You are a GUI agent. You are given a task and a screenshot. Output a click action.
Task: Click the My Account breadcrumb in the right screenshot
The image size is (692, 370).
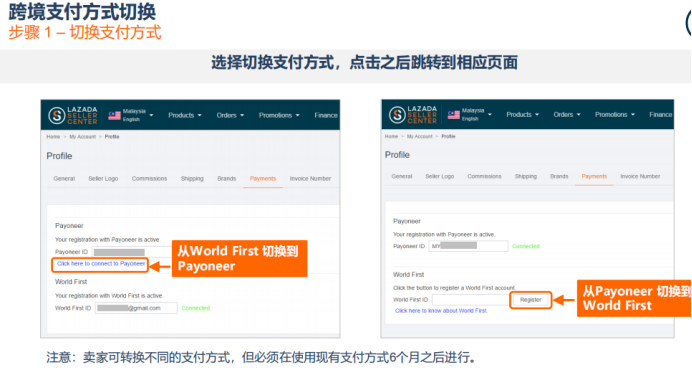click(x=419, y=136)
